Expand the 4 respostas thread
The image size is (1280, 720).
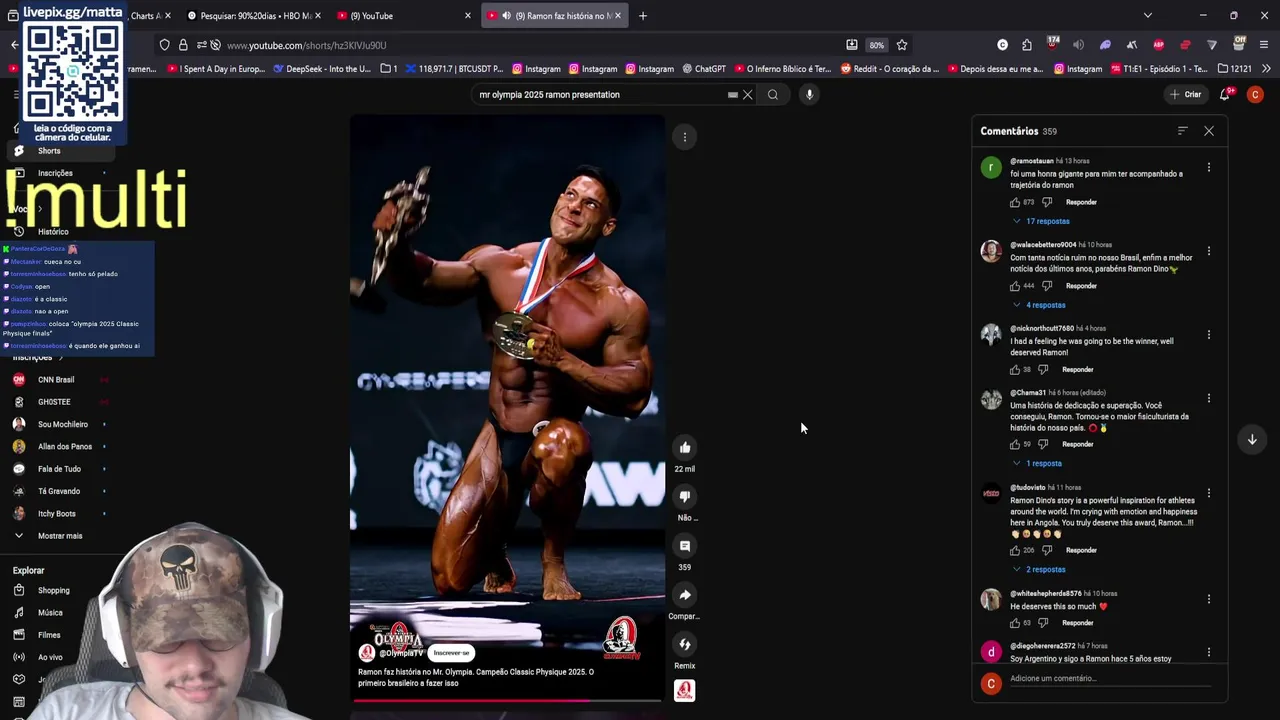(1039, 305)
